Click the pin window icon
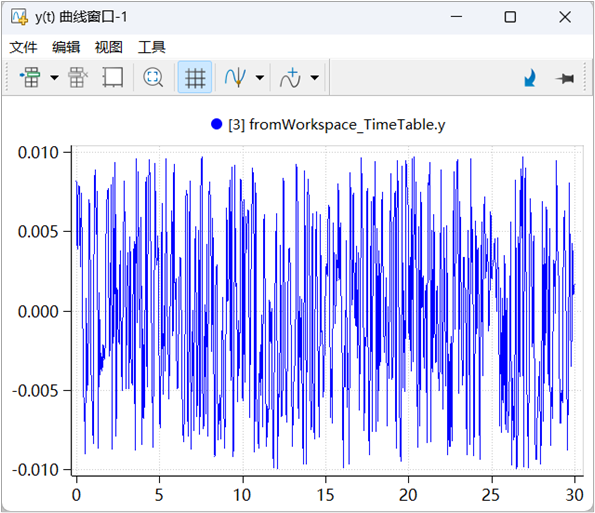This screenshot has height=513, width=595. coord(565,79)
